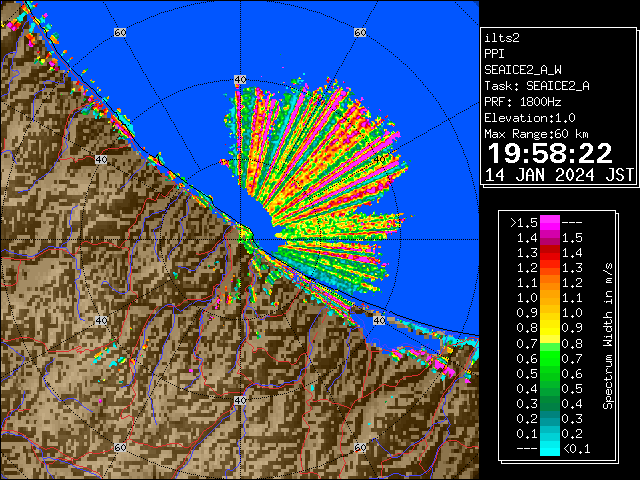Image resolution: width=640 pixels, height=480 pixels.
Task: Click the left-column '1.0' legend value
Action: coord(527,298)
